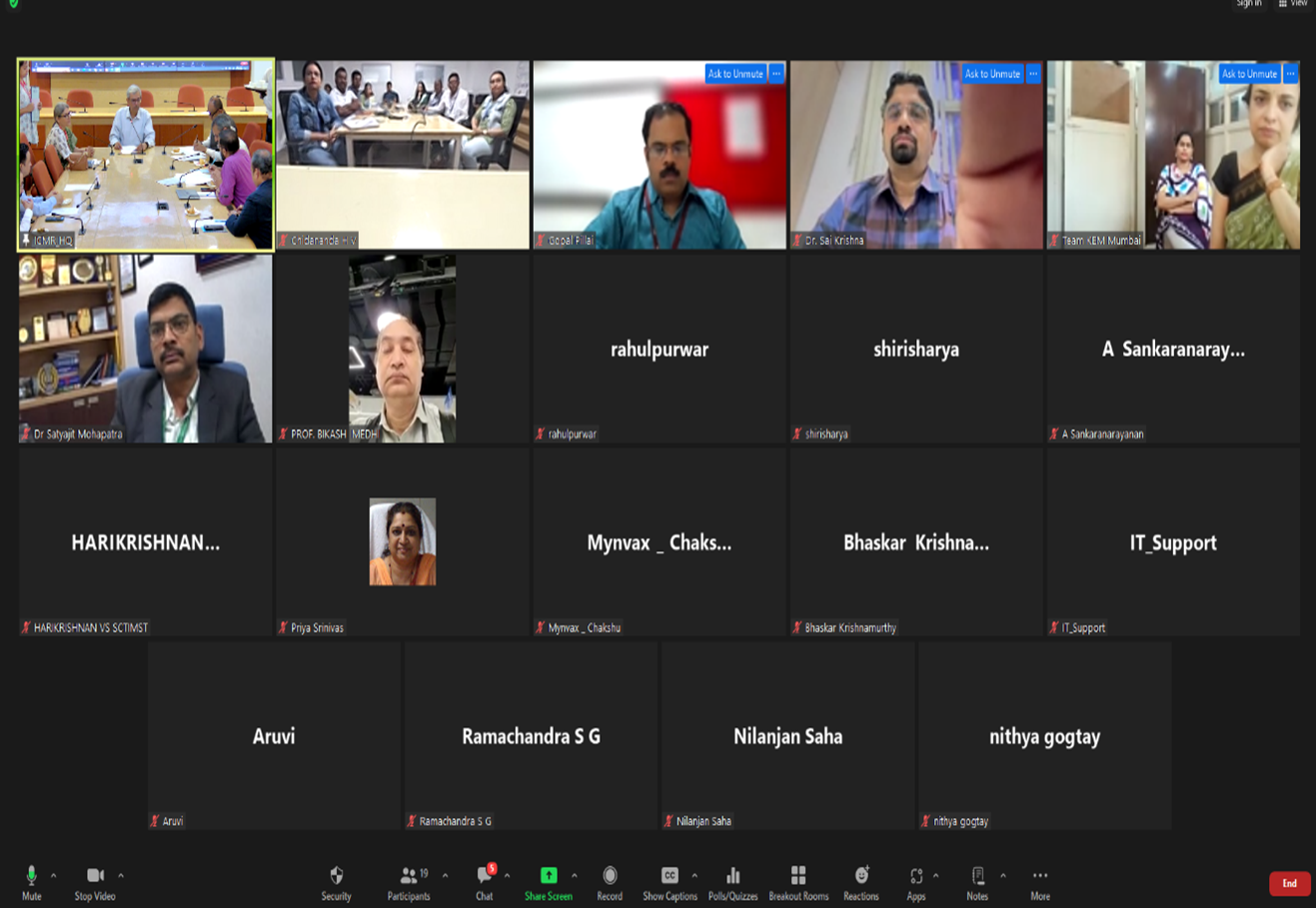Click Ask to Unmute on Dr. Sai Krishna
The image size is (1316, 908).
(x=991, y=74)
